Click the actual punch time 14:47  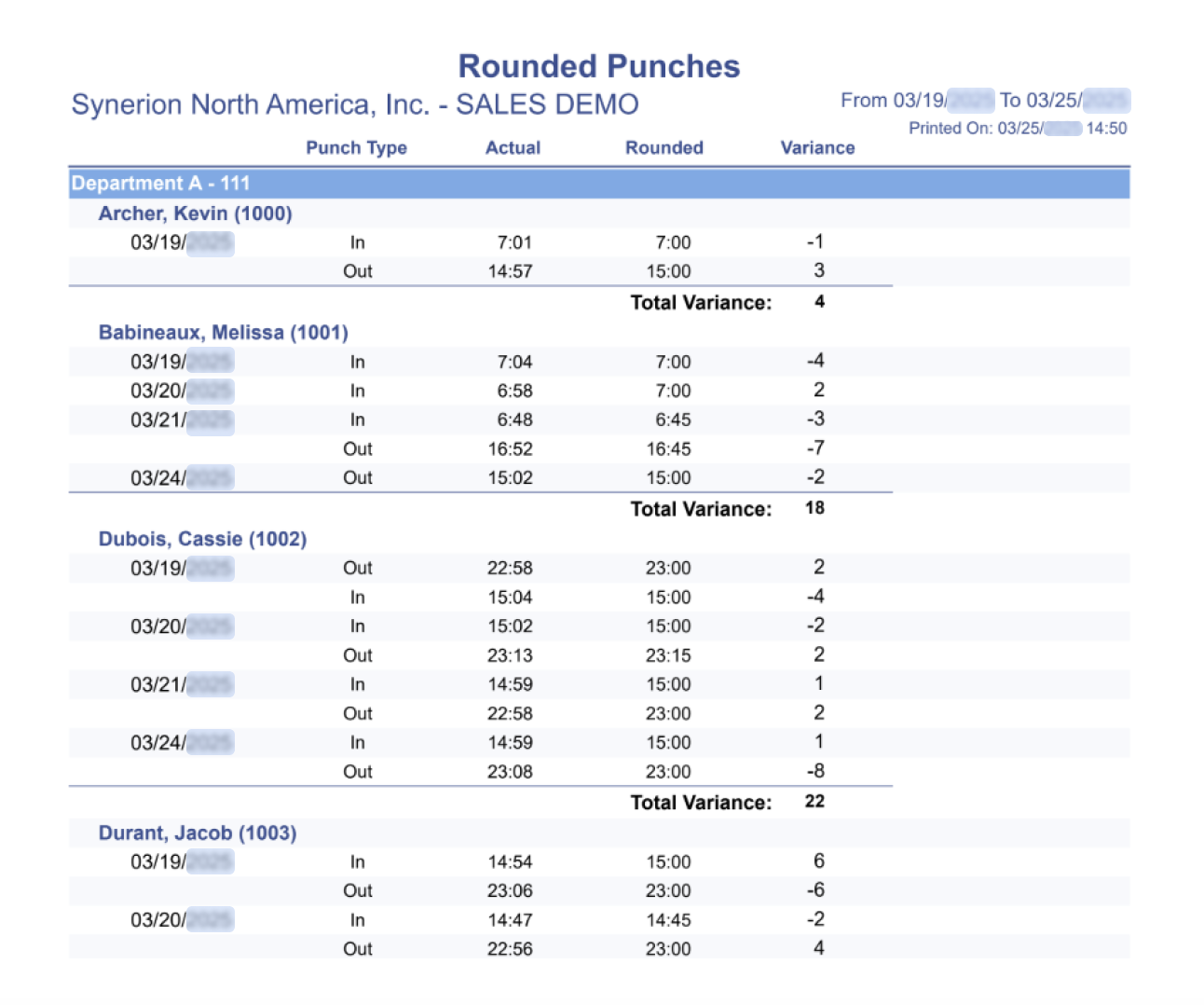(510, 920)
